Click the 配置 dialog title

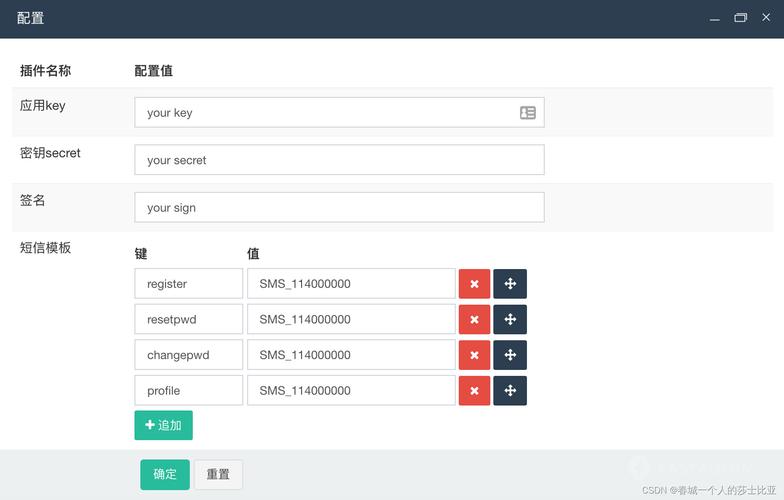point(30,18)
